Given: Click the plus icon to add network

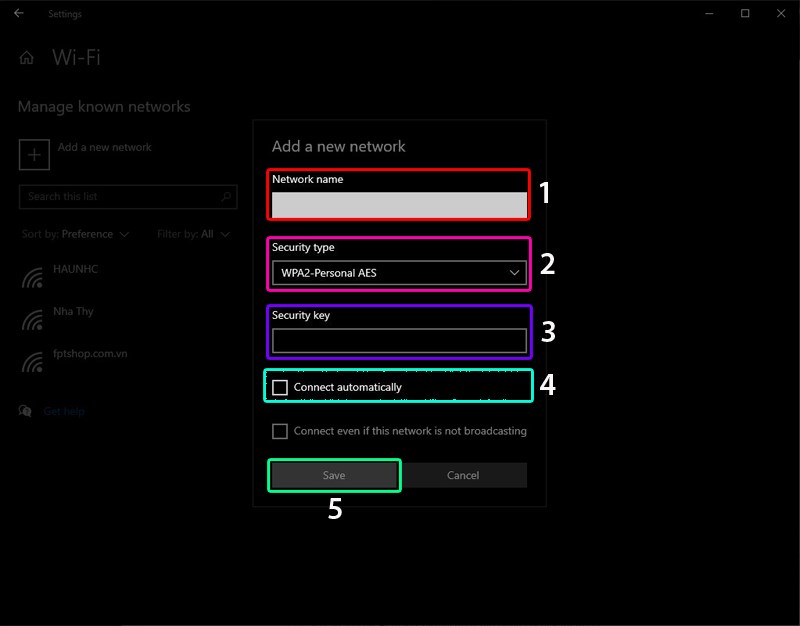Looking at the screenshot, I should click(x=34, y=155).
